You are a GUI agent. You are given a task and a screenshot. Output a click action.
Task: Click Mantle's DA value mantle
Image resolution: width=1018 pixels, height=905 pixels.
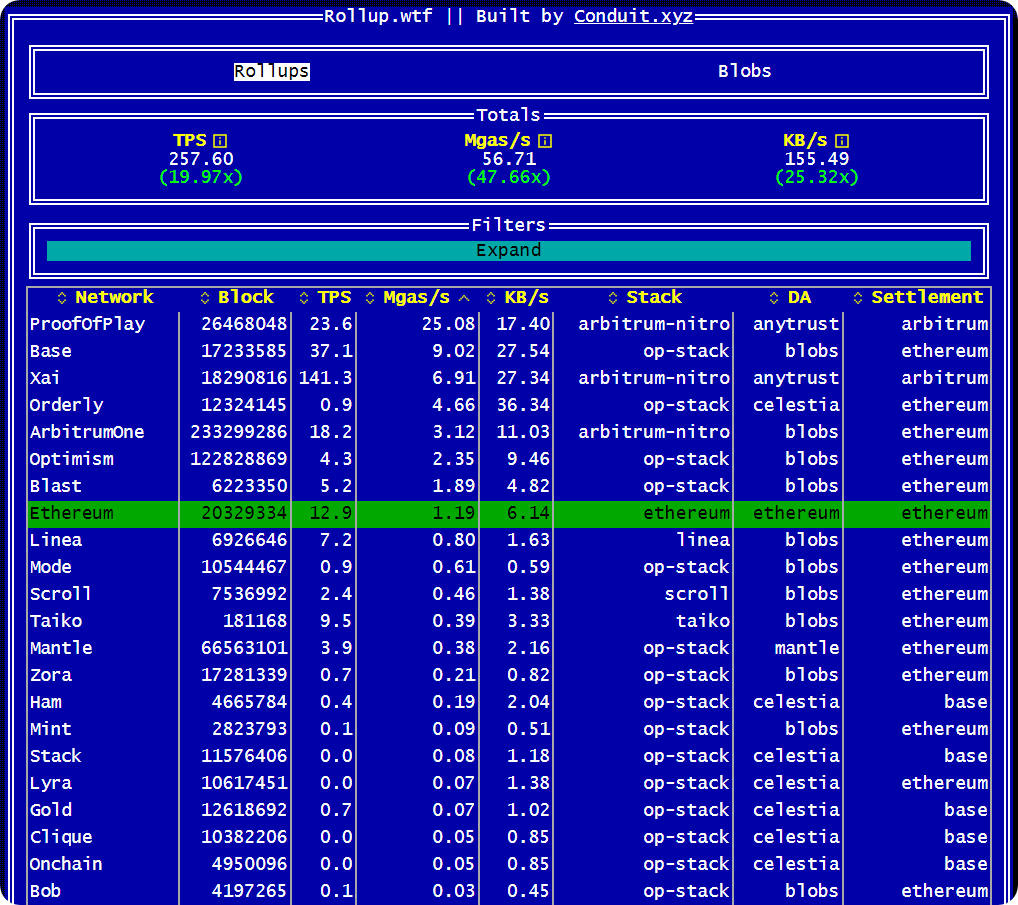(x=807, y=648)
